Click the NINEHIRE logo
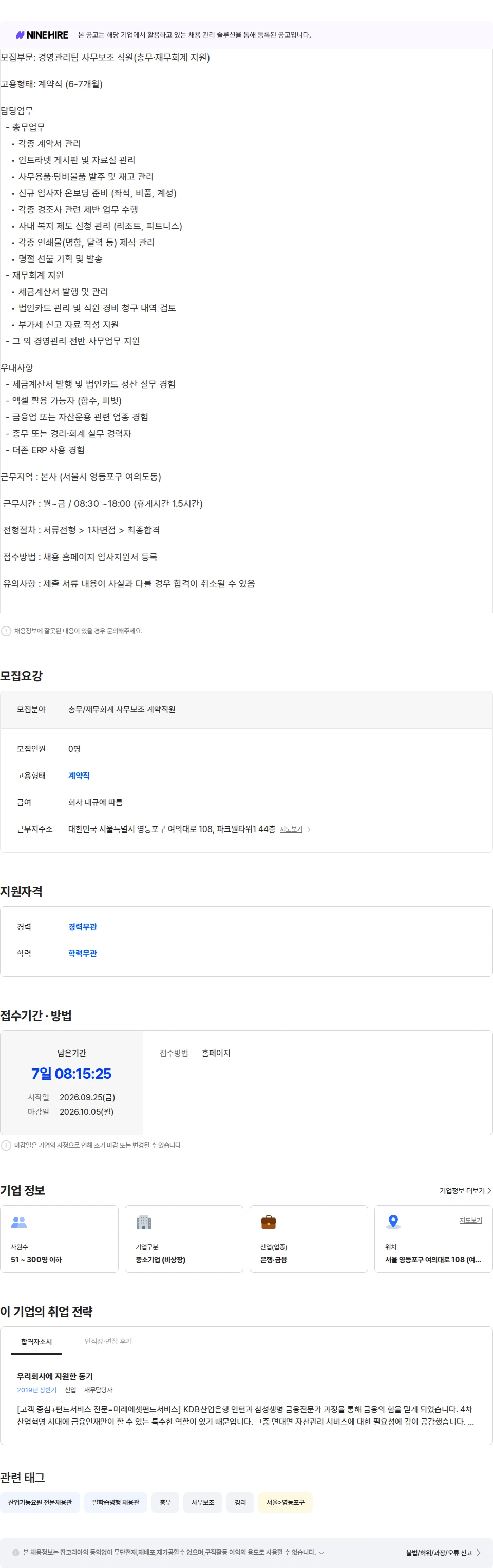This screenshot has width=493, height=1568. coord(42,35)
